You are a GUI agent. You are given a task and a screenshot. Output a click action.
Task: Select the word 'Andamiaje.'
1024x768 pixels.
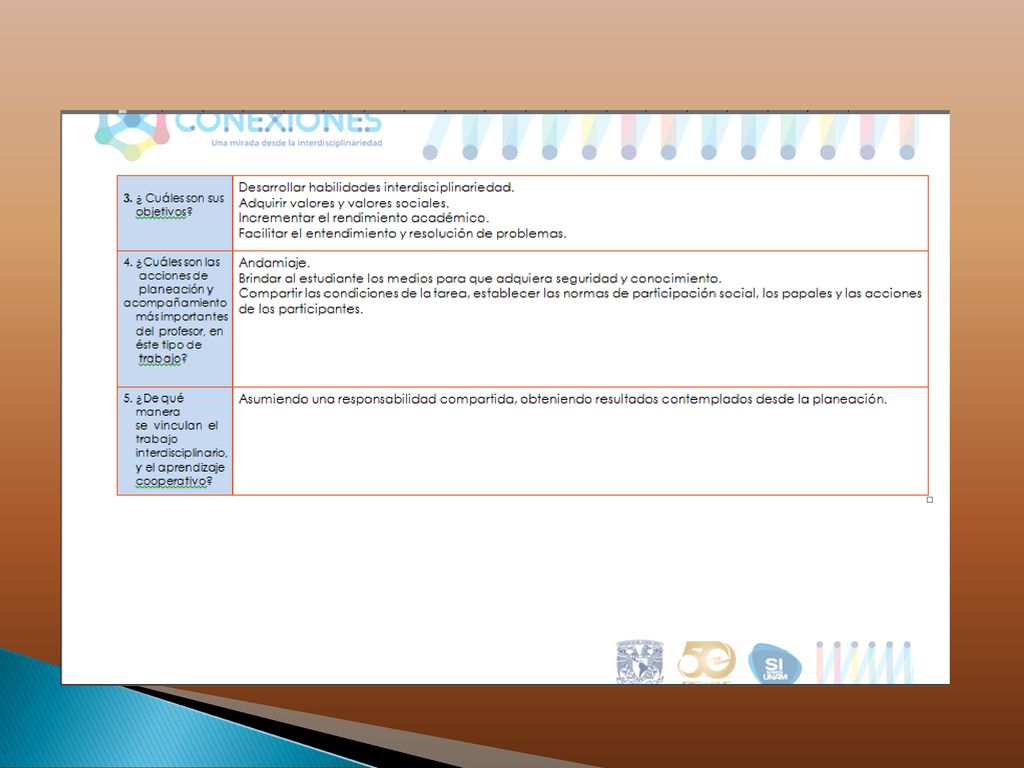274,263
